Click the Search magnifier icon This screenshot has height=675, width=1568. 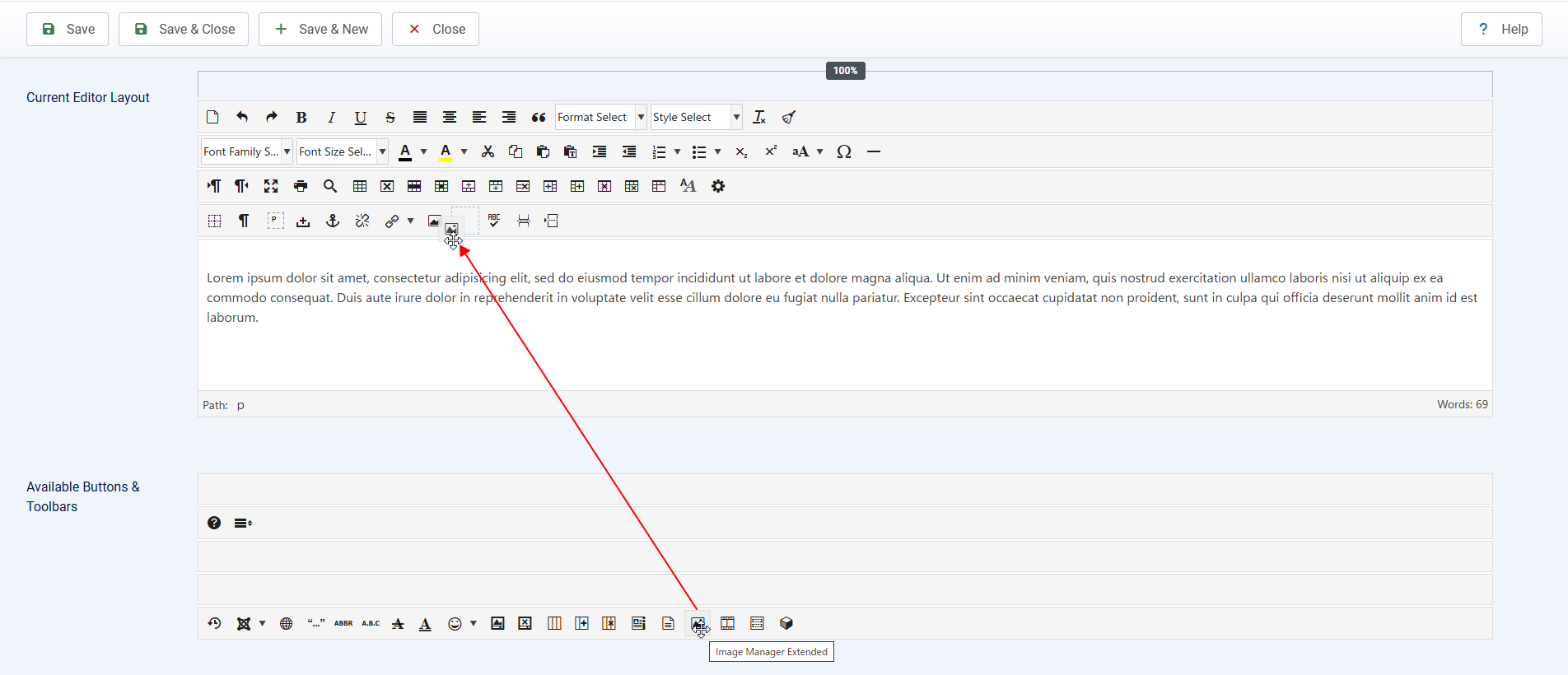330,186
